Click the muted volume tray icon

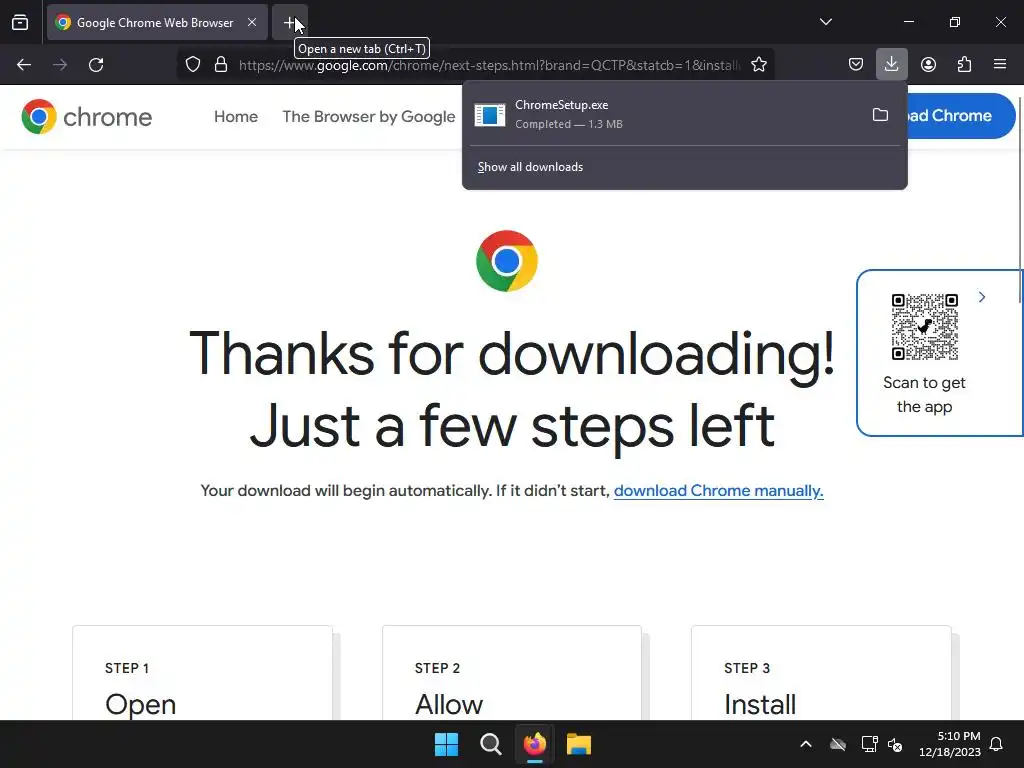point(895,744)
